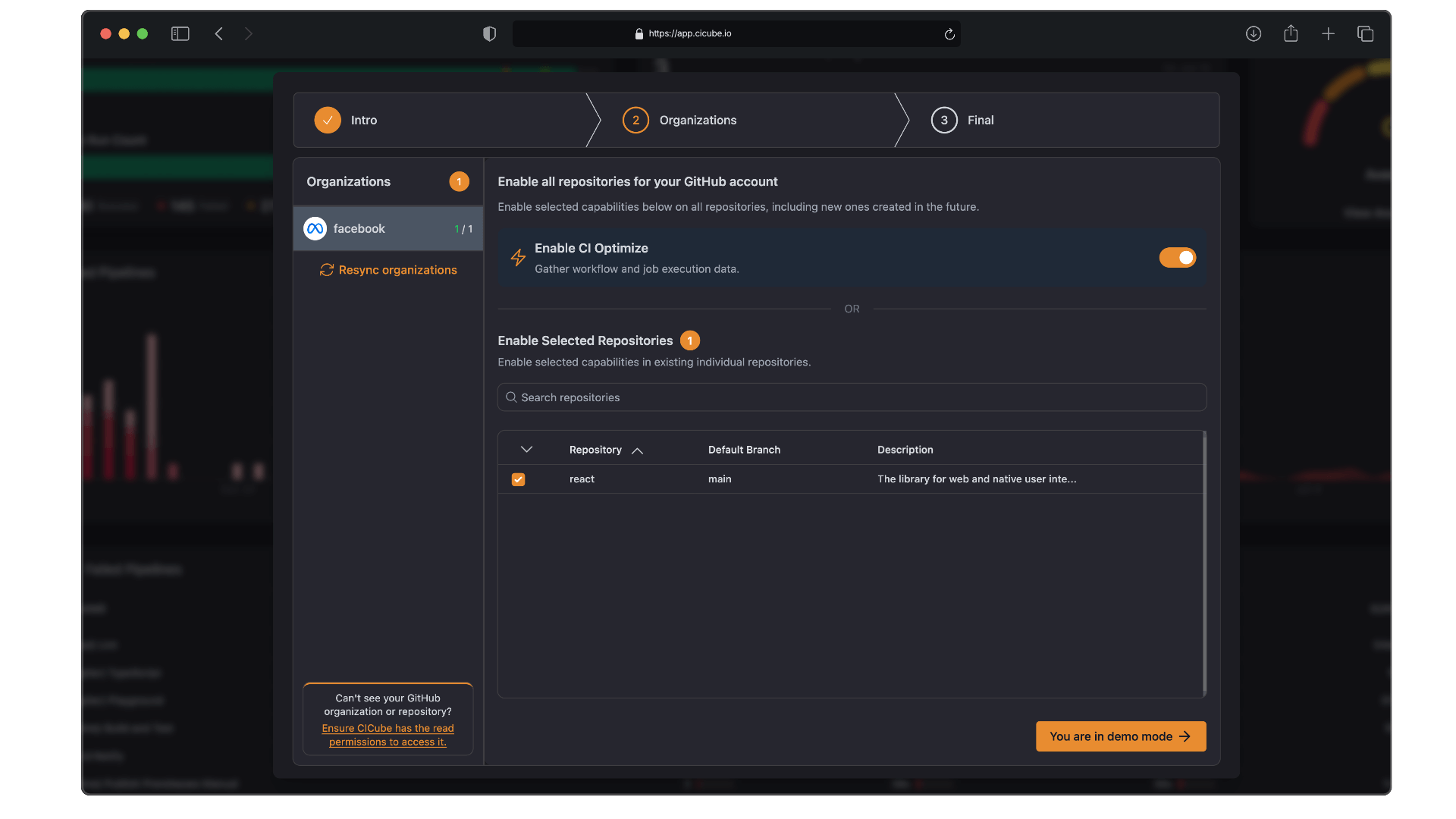
Task: Focus the Search repositories field
Action: pos(852,397)
